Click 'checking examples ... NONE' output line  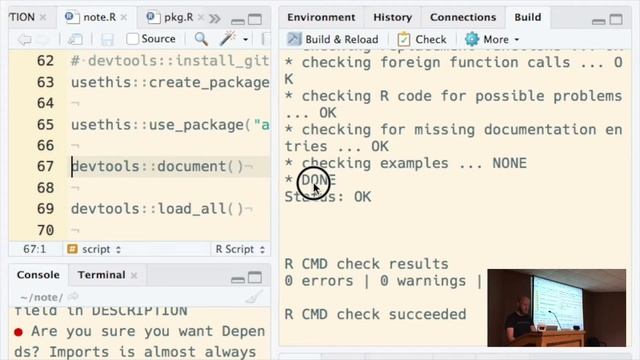(x=406, y=163)
